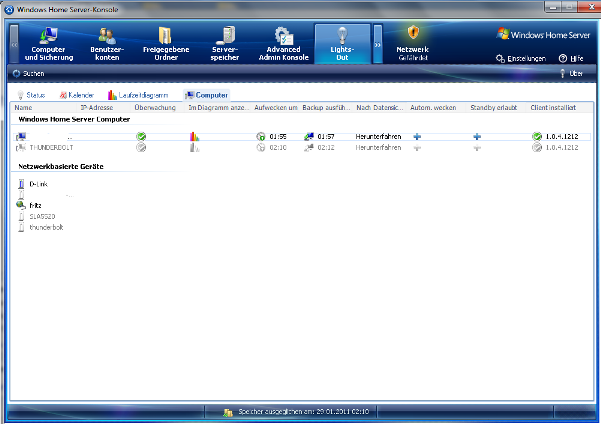Screen dimensions: 601x424
Task: Click the D-Link device icon
Action: [21, 184]
